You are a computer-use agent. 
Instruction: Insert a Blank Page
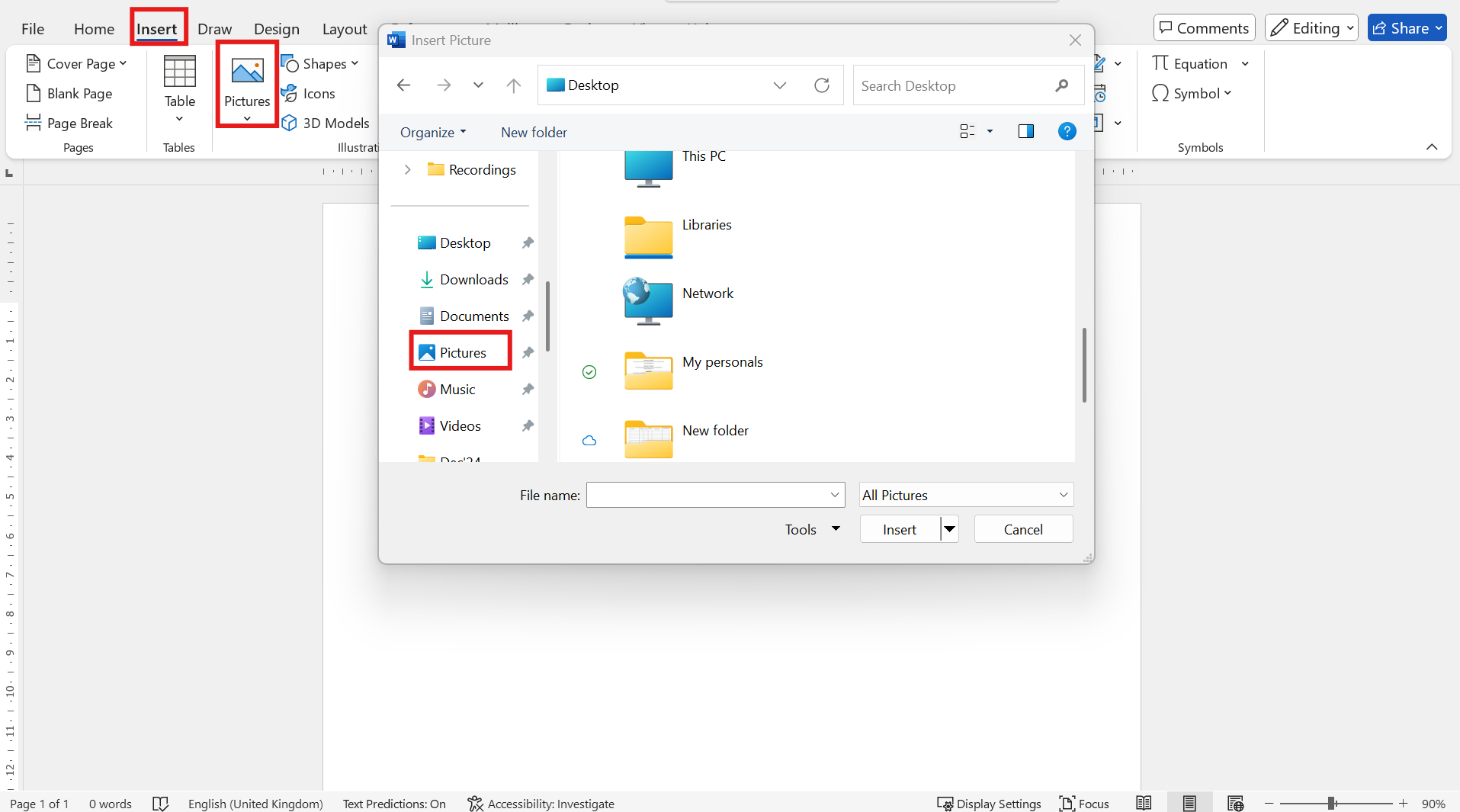(69, 94)
